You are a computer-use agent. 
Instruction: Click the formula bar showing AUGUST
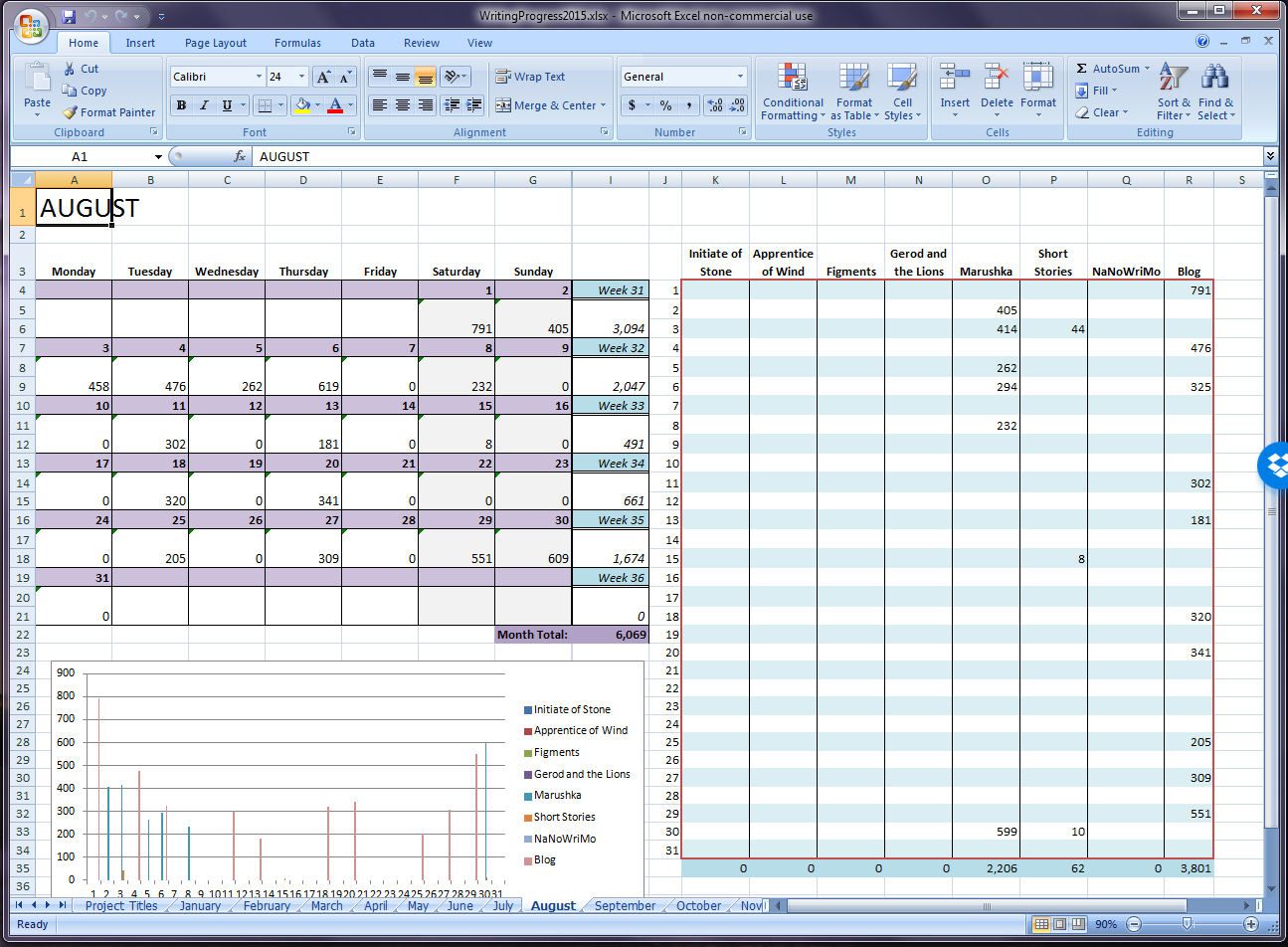696,156
